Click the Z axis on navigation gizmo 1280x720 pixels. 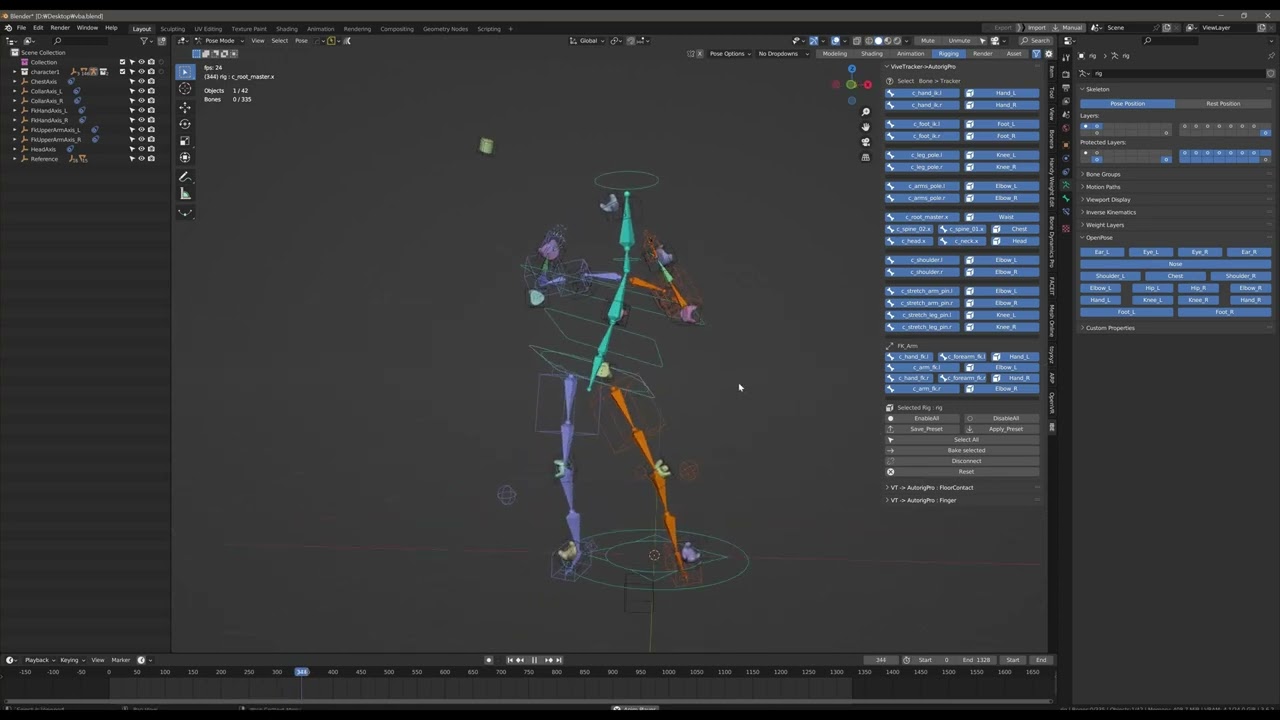[x=851, y=69]
